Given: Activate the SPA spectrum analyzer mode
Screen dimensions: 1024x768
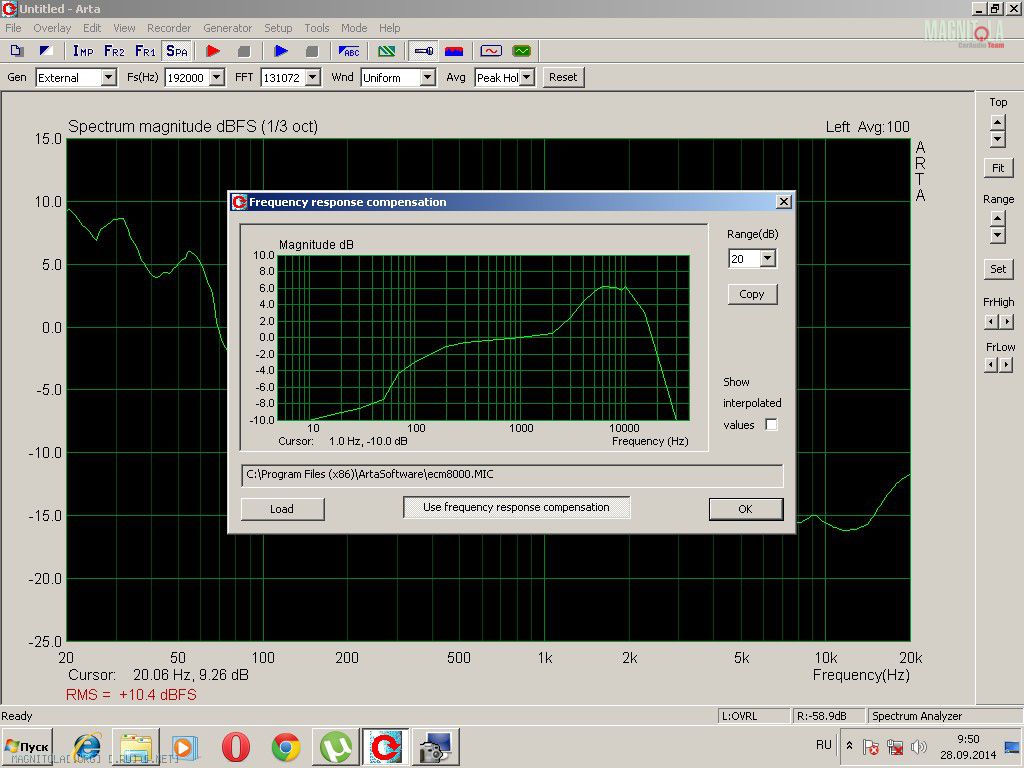Looking at the screenshot, I should (x=177, y=51).
